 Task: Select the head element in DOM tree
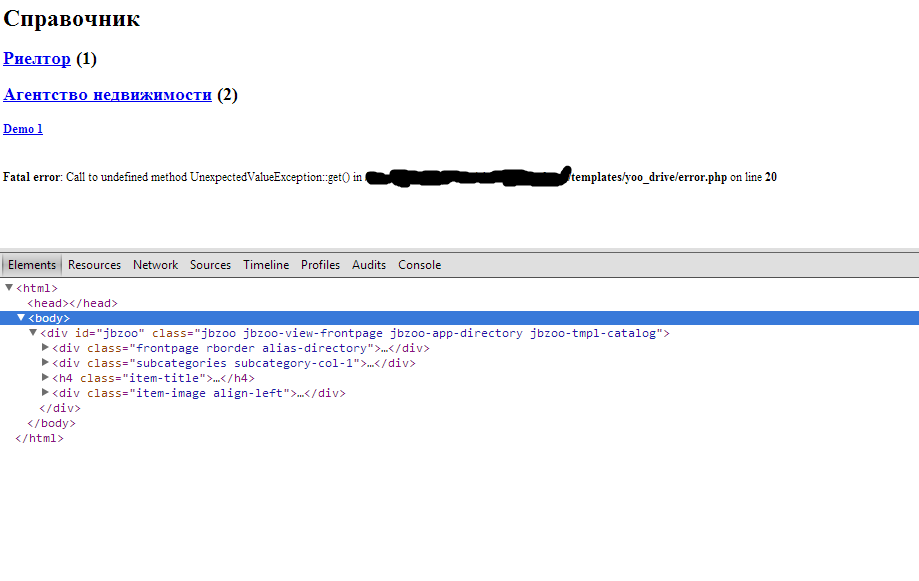73,303
